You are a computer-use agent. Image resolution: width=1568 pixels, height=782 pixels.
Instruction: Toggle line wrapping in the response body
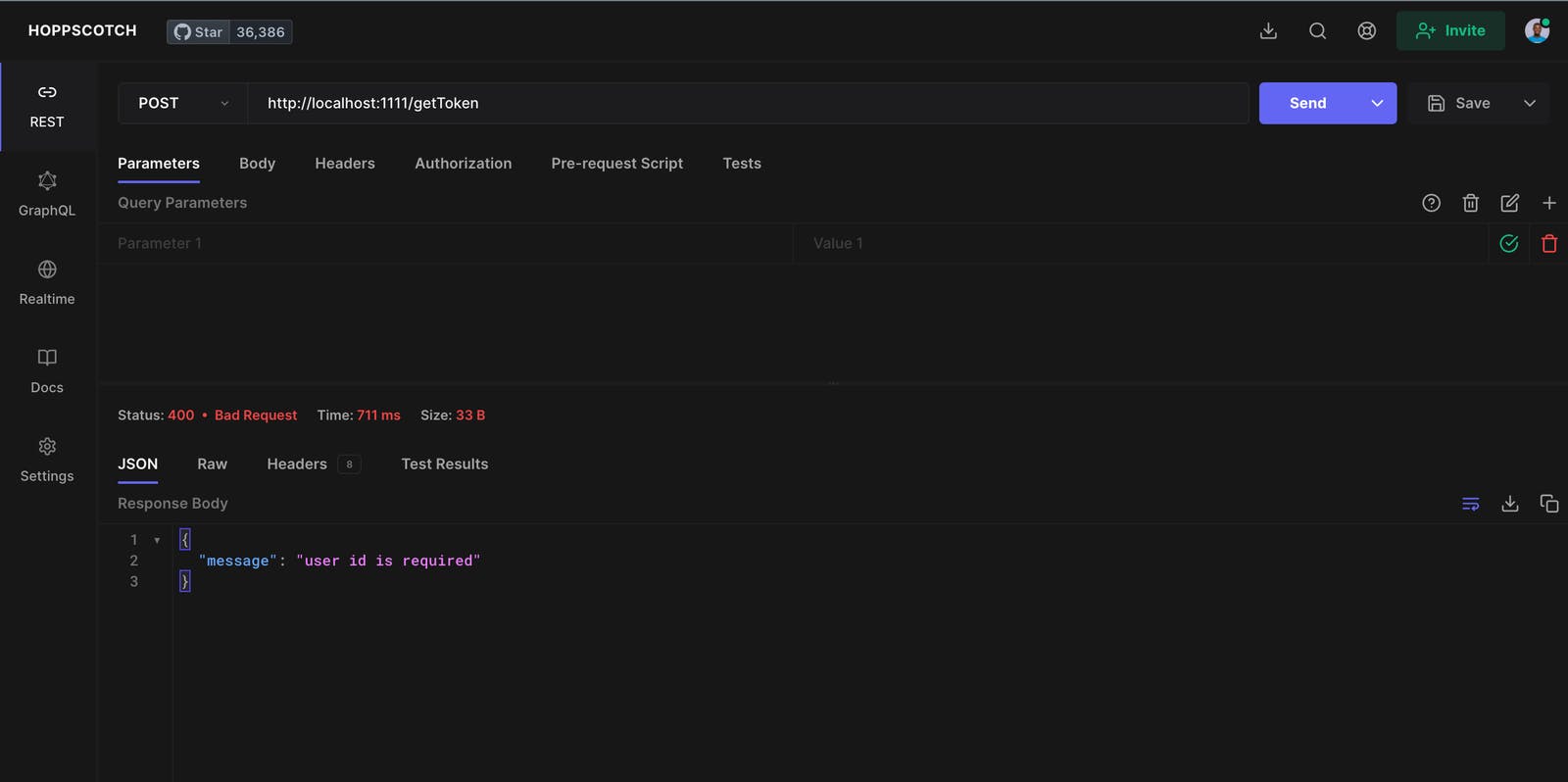point(1470,504)
